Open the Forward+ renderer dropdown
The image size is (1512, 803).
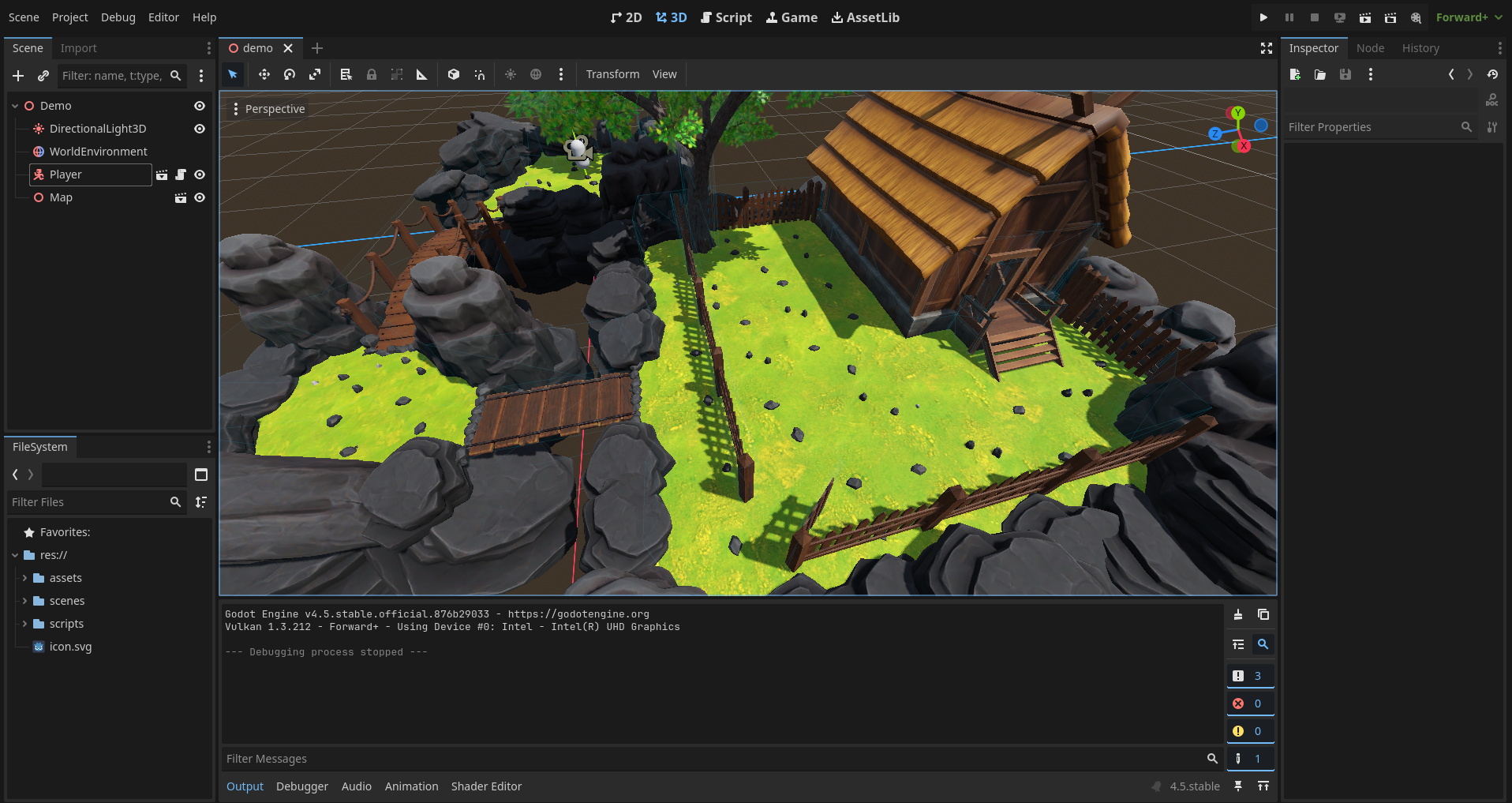click(1469, 17)
